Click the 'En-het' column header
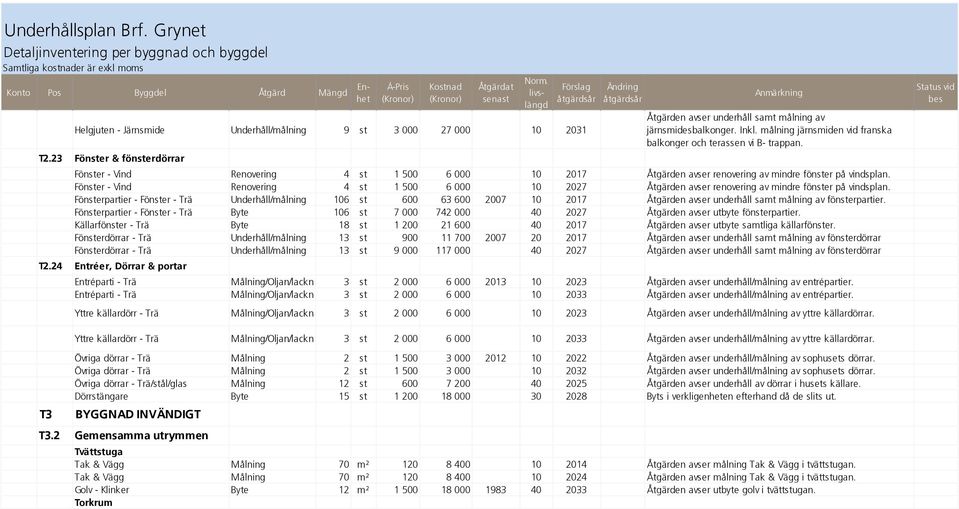 (x=363, y=93)
